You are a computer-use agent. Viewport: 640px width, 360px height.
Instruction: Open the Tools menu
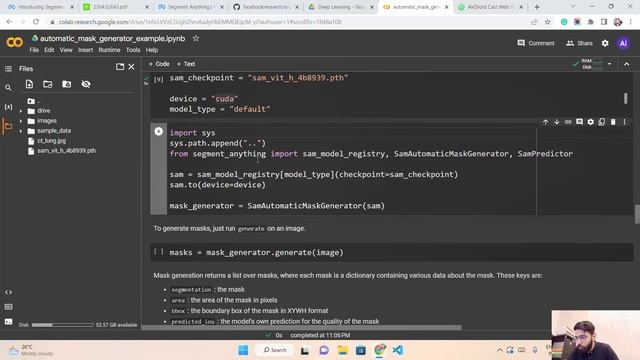[133, 50]
